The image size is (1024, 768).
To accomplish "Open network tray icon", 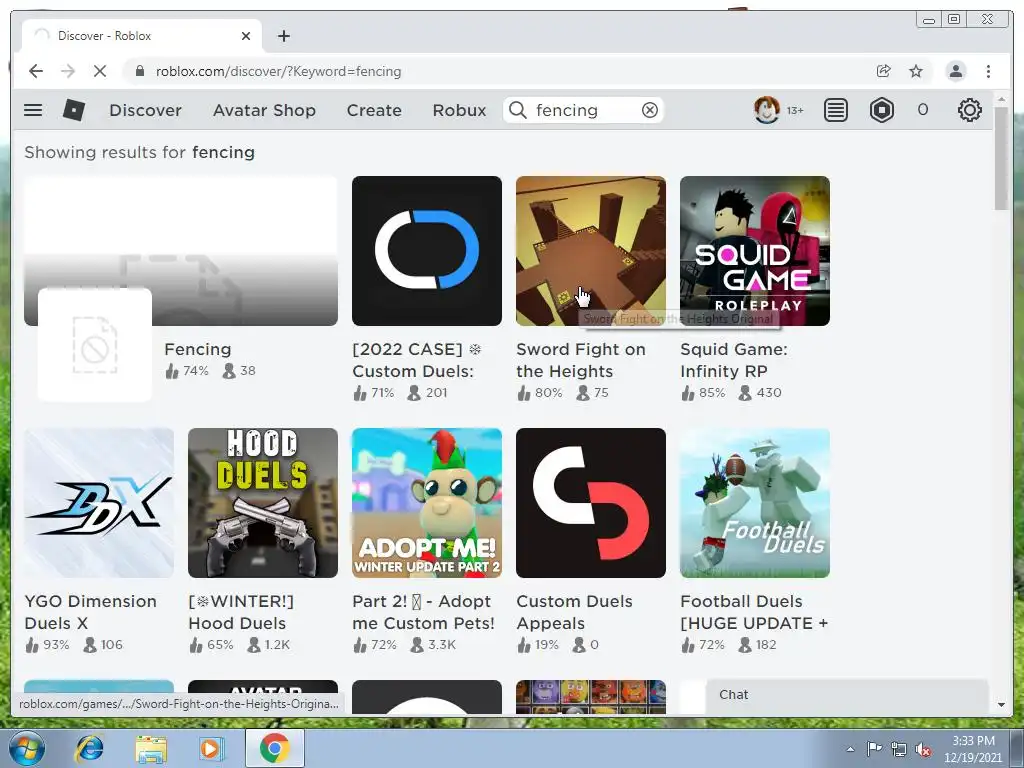I will [x=899, y=750].
